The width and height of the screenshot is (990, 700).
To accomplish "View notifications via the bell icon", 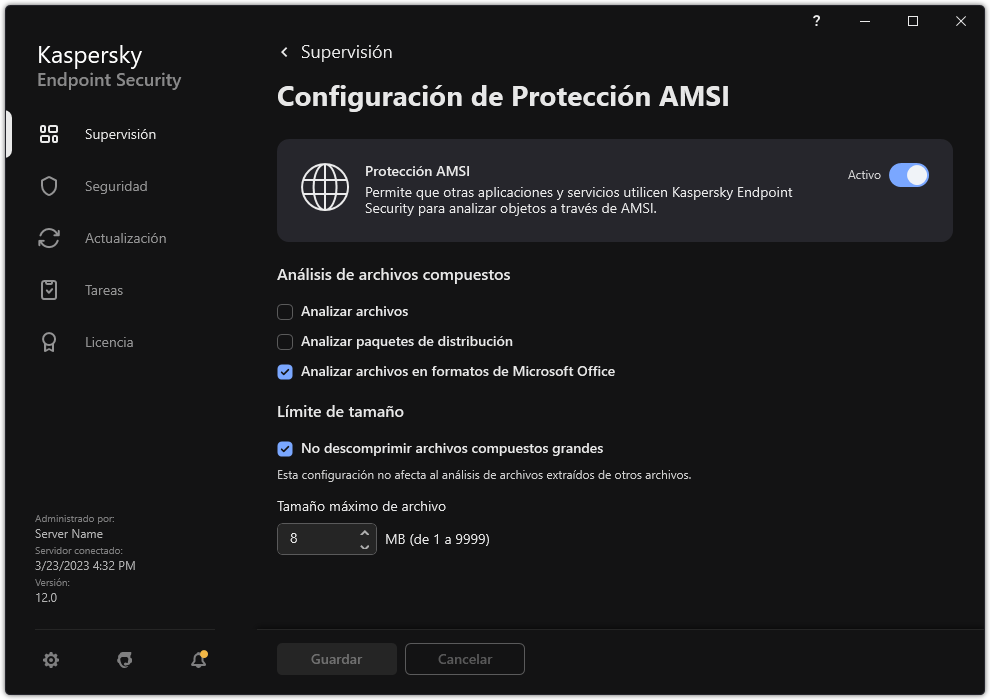I will coord(197,660).
